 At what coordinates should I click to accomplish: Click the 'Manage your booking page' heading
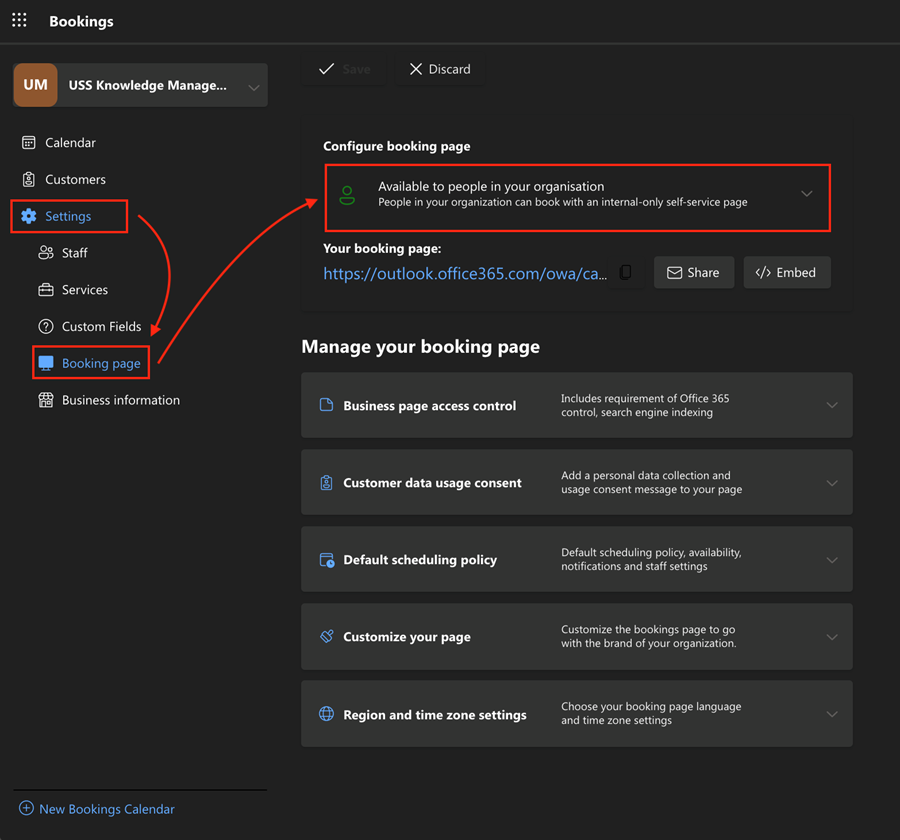click(x=421, y=347)
